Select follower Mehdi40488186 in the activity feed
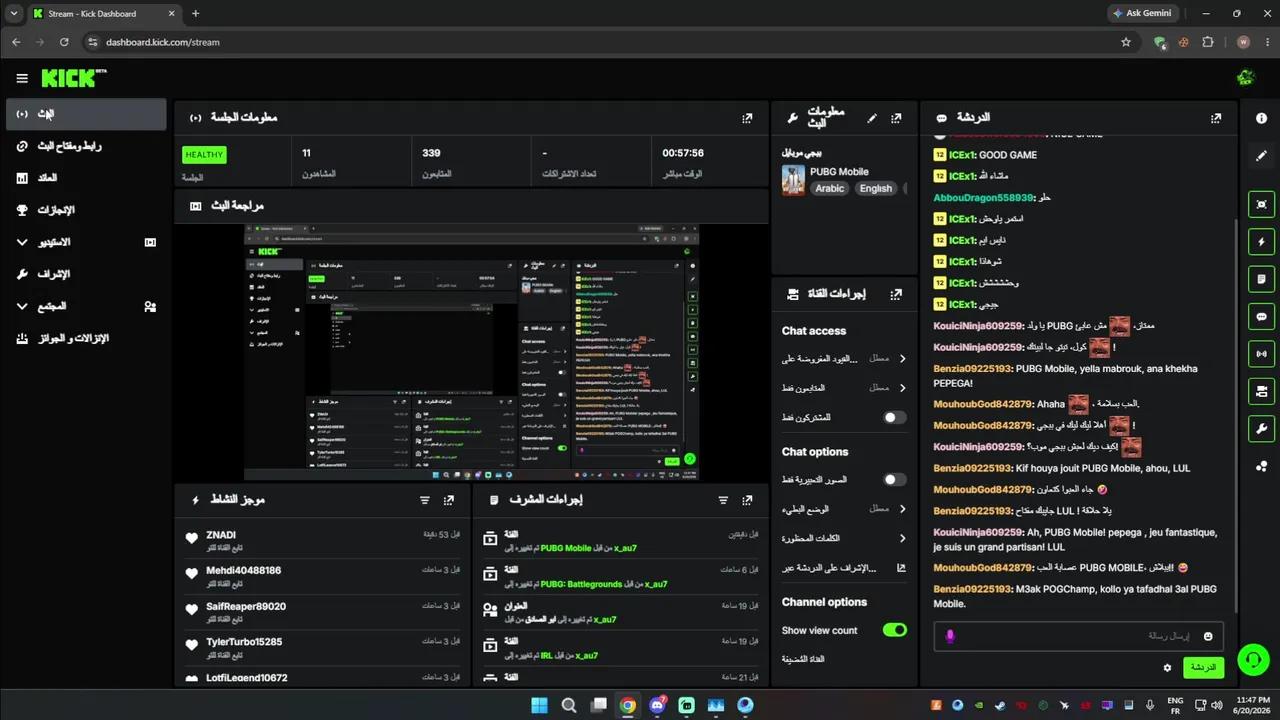Screen dimensions: 1280x720 [244, 570]
